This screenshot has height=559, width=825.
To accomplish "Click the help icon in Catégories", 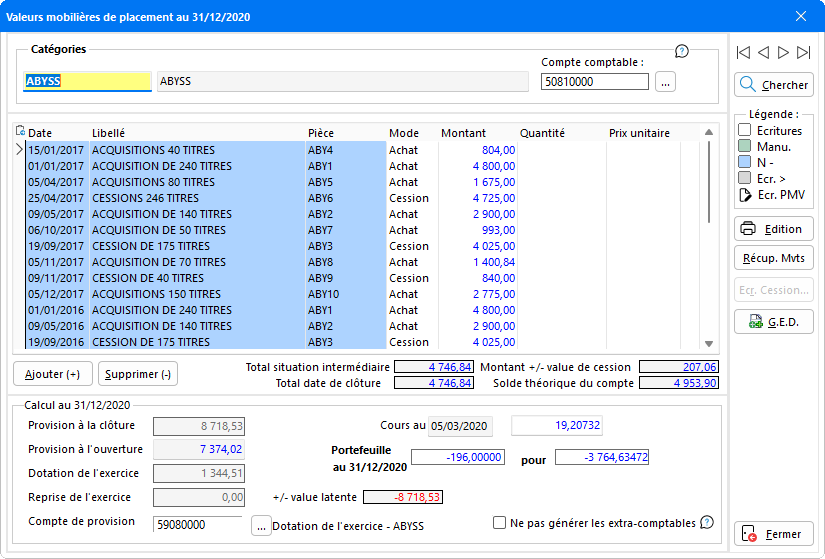I will point(682,51).
